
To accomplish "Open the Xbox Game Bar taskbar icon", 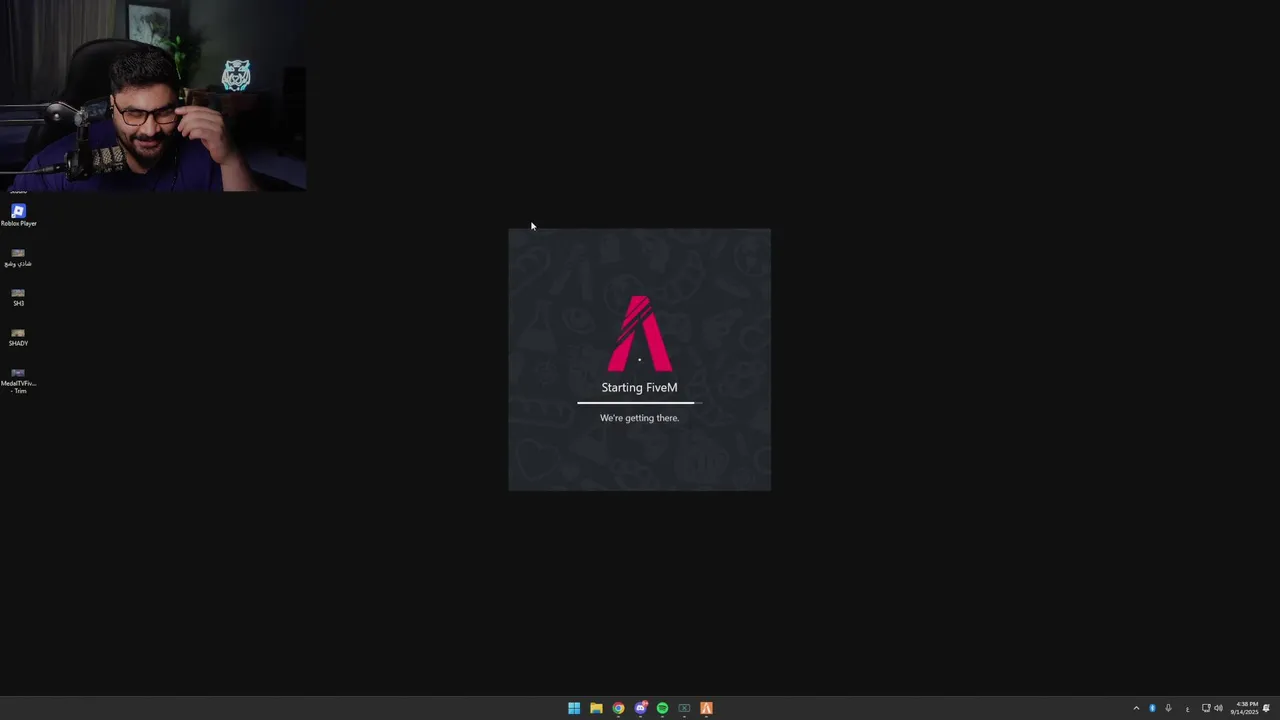I will [684, 708].
